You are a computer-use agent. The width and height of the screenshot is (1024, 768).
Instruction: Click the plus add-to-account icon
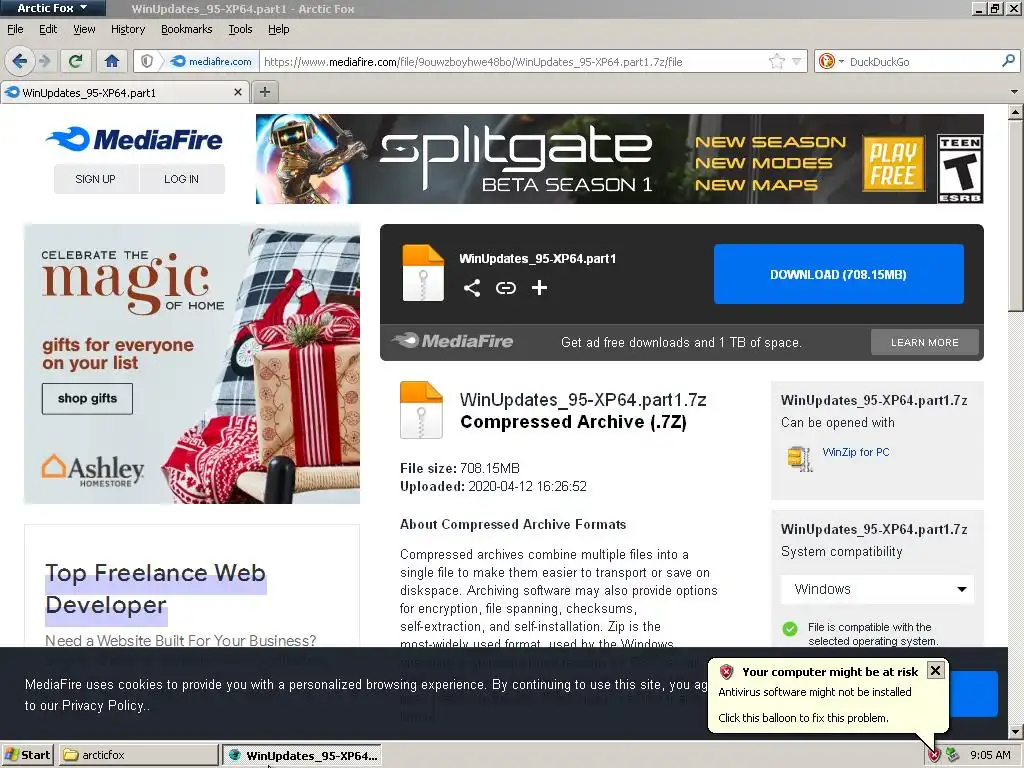(539, 288)
